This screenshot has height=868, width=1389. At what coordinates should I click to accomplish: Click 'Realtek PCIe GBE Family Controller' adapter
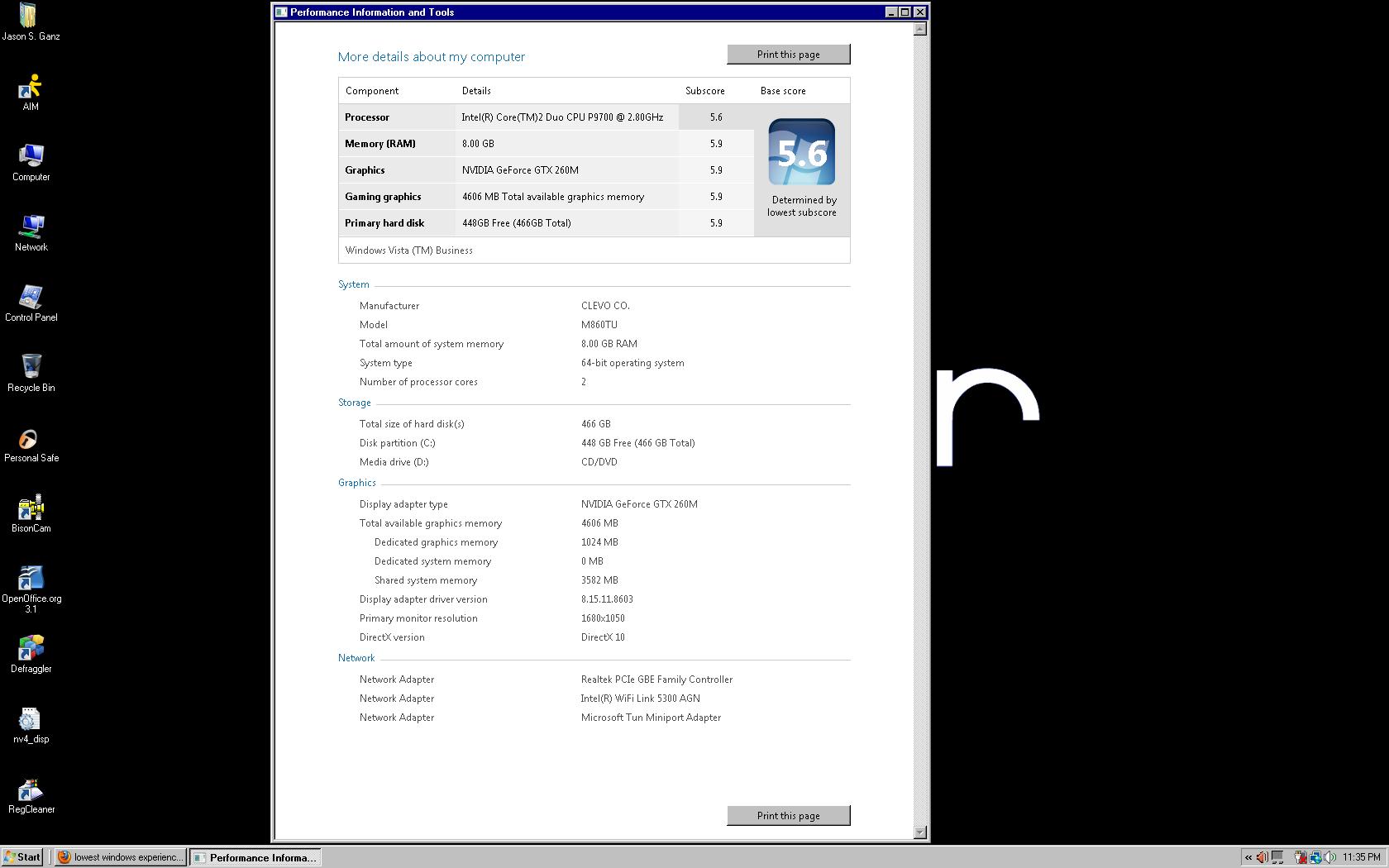(656, 680)
